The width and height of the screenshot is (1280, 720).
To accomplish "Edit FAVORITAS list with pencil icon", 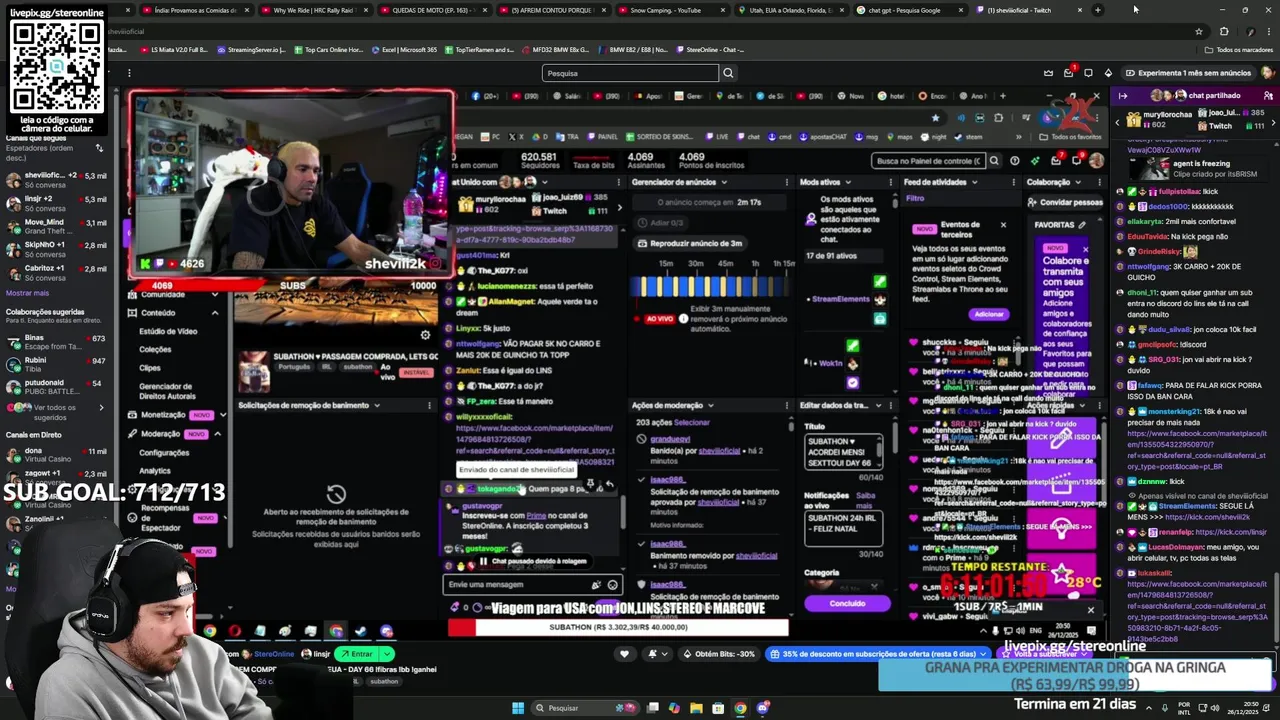I will pos(1082,225).
